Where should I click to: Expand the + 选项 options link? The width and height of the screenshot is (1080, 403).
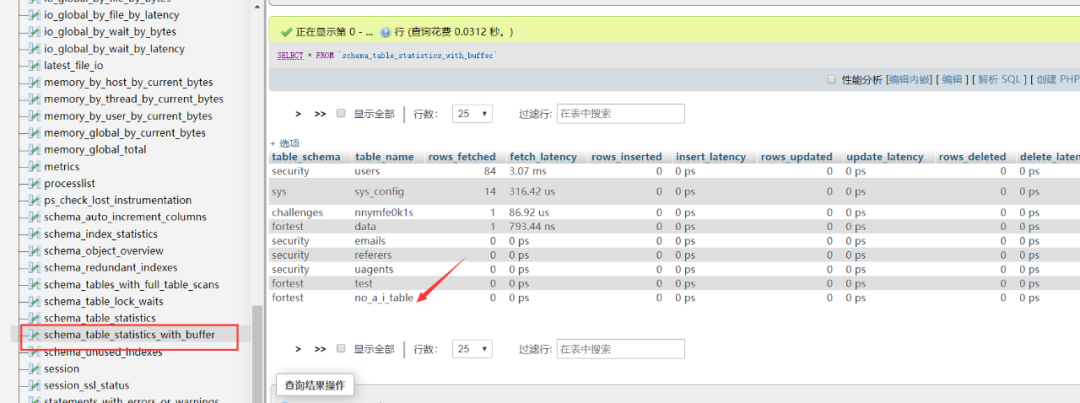pos(285,143)
